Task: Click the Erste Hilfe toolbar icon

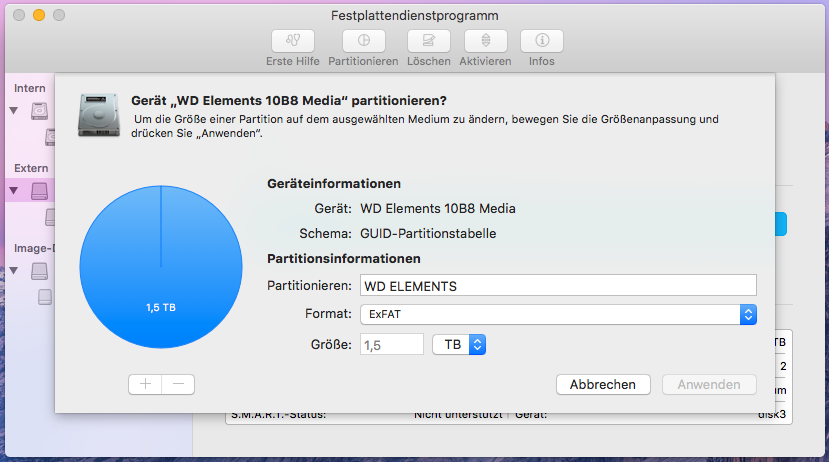Action: [x=293, y=41]
